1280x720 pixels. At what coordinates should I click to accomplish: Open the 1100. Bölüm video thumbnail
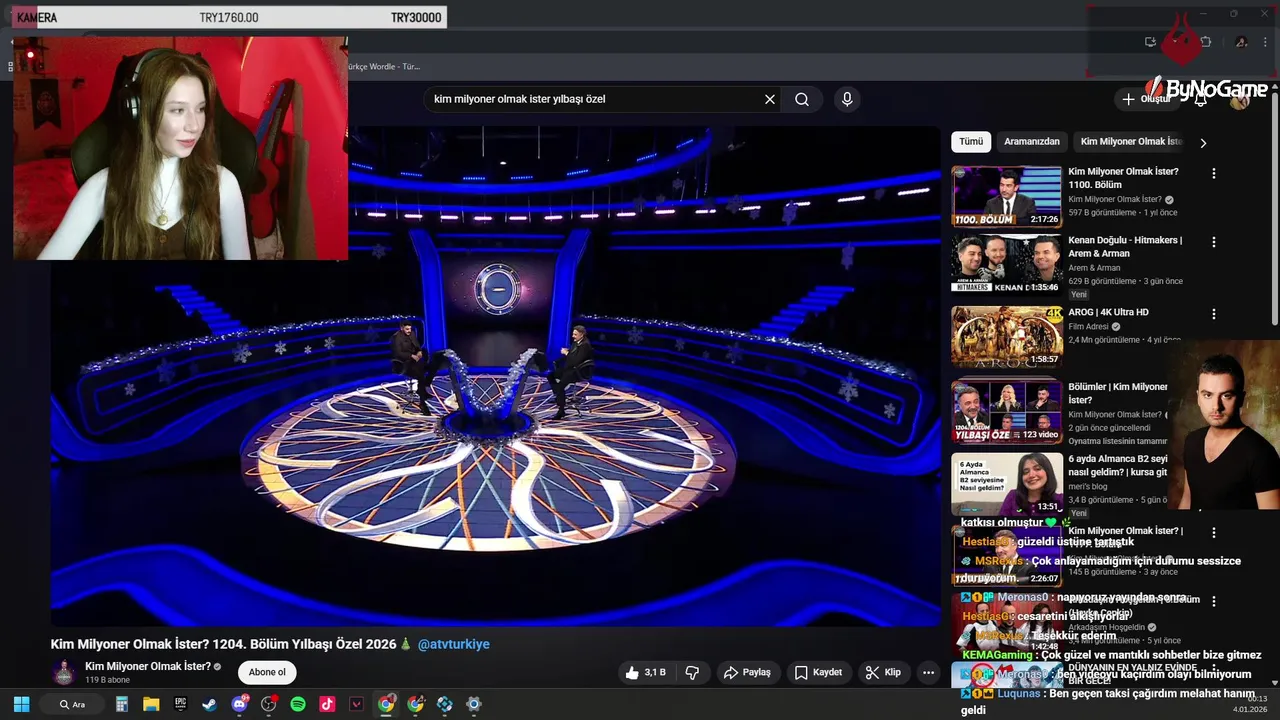(1006, 197)
